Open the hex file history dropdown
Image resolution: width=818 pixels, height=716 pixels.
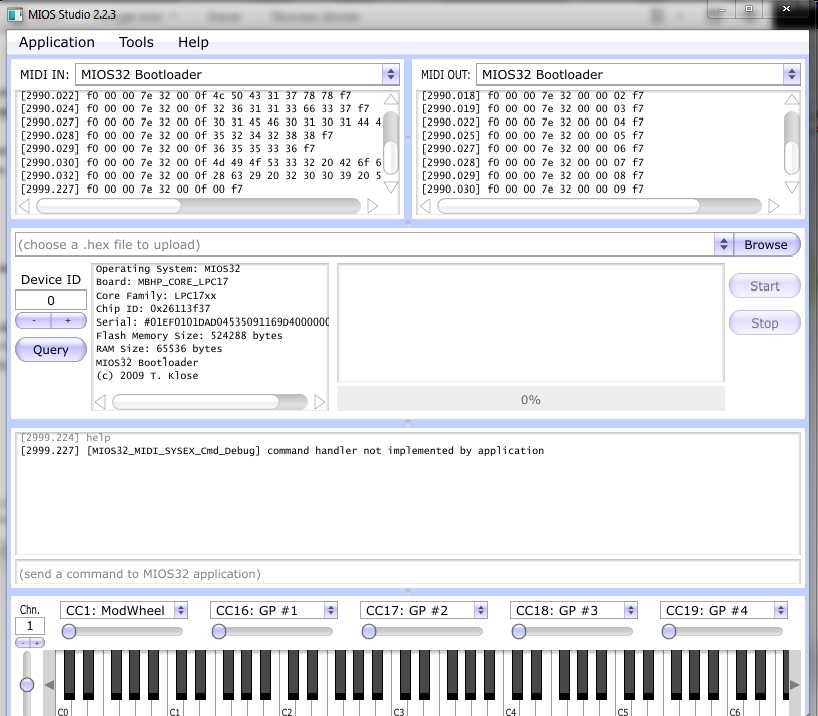point(724,245)
